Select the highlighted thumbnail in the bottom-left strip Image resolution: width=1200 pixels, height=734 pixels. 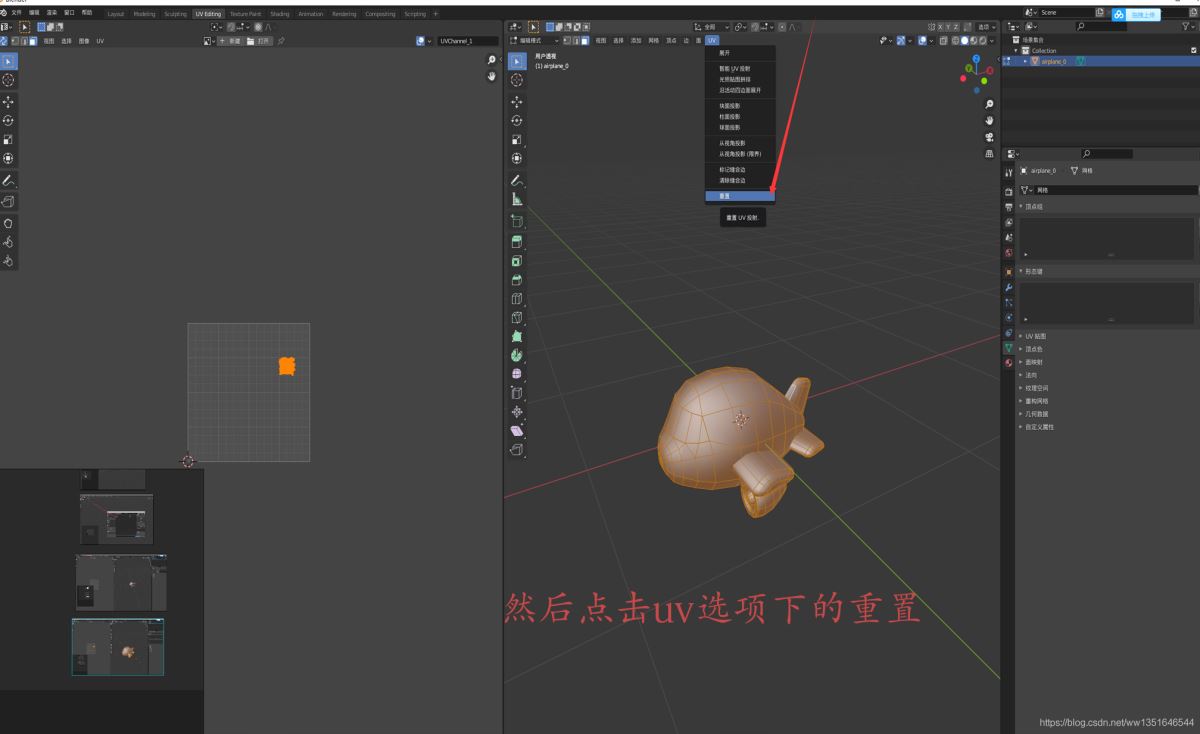[x=117, y=647]
